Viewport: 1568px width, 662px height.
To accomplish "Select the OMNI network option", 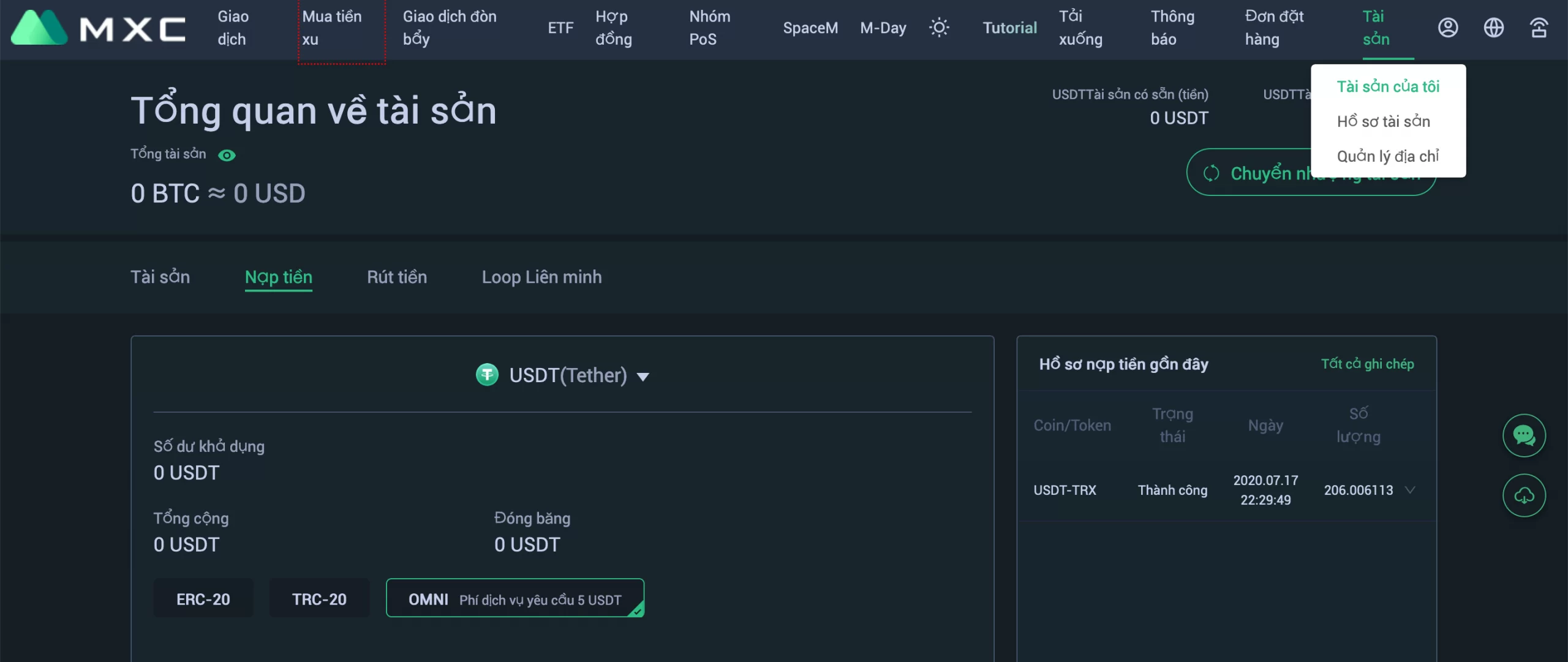I will coord(514,599).
